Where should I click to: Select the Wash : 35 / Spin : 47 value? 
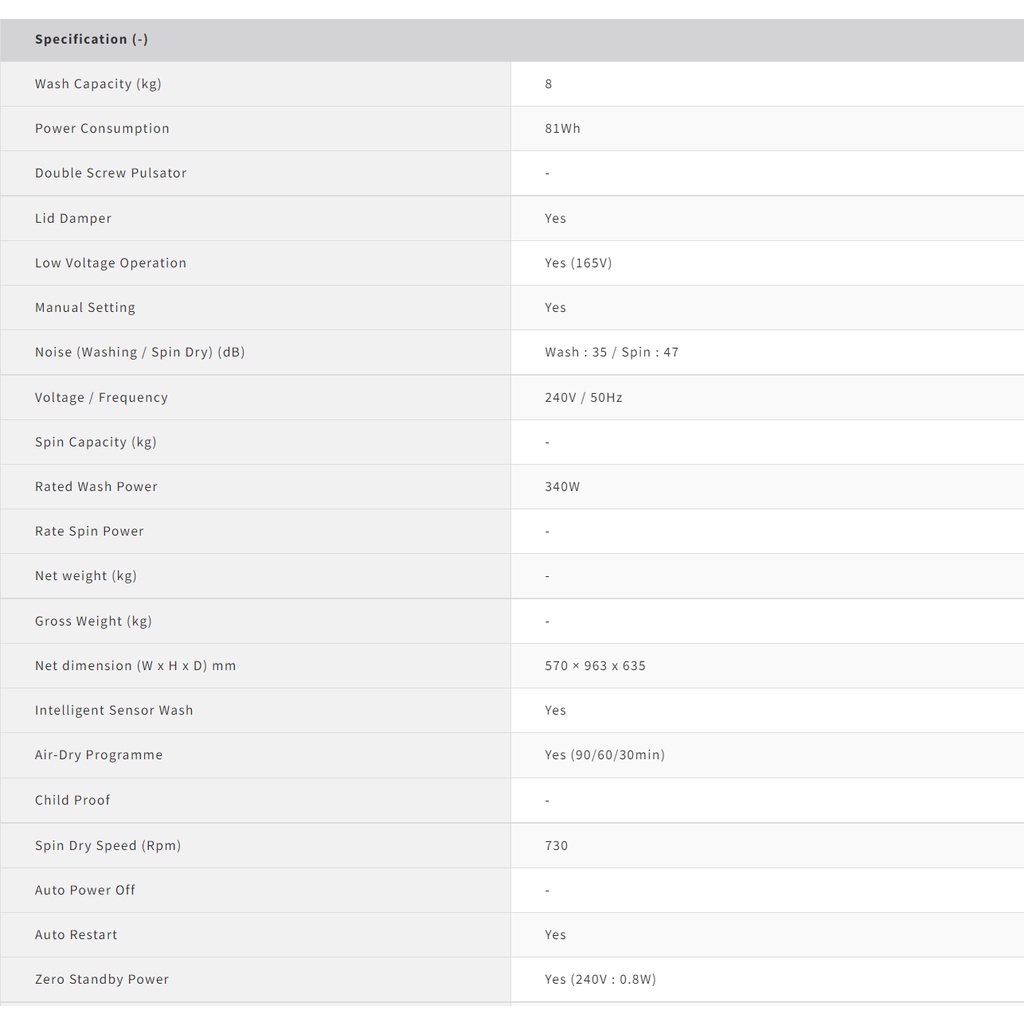coord(611,352)
